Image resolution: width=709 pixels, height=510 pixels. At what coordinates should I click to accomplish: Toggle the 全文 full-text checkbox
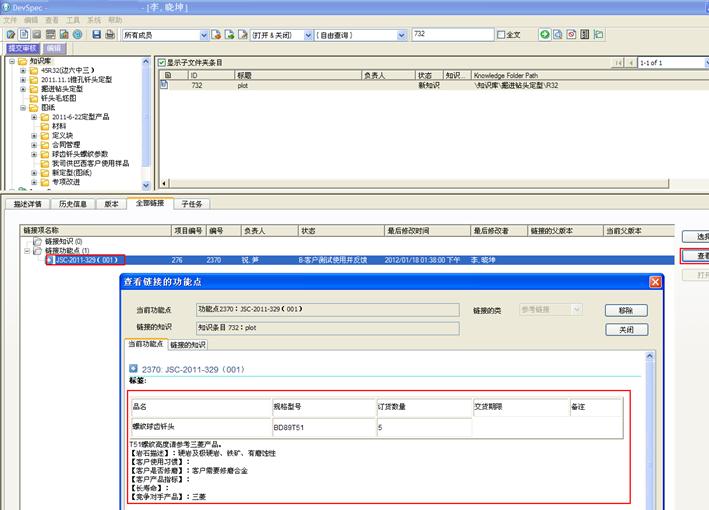pyautogui.click(x=502, y=35)
